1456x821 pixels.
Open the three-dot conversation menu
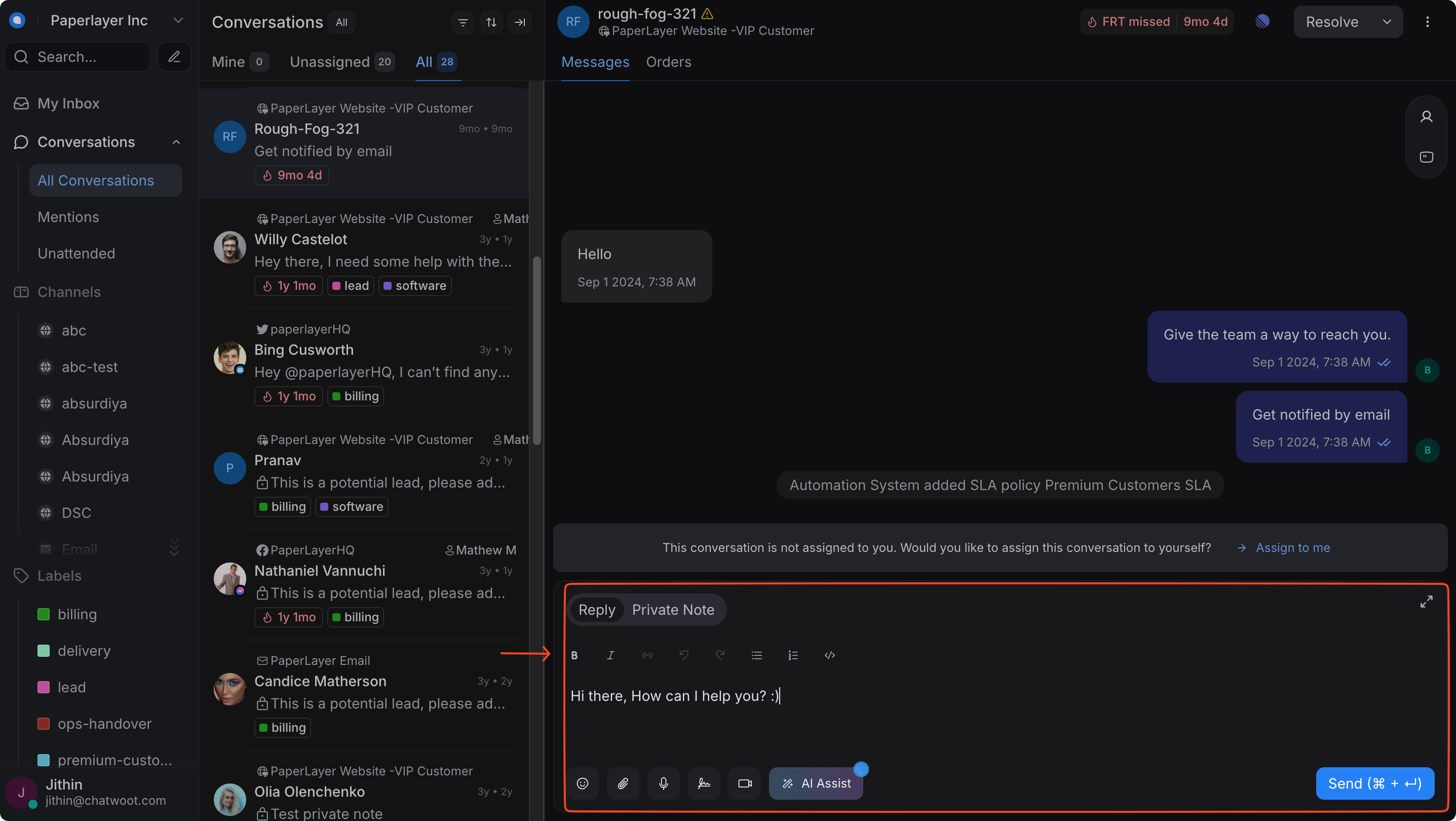[1428, 22]
